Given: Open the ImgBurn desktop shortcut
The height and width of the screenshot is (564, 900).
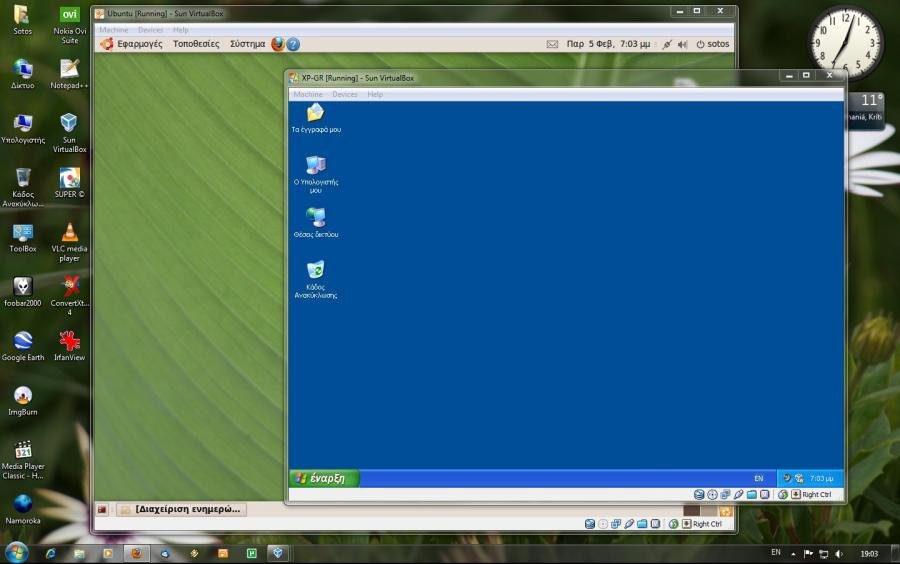Looking at the screenshot, I should pyautogui.click(x=23, y=396).
